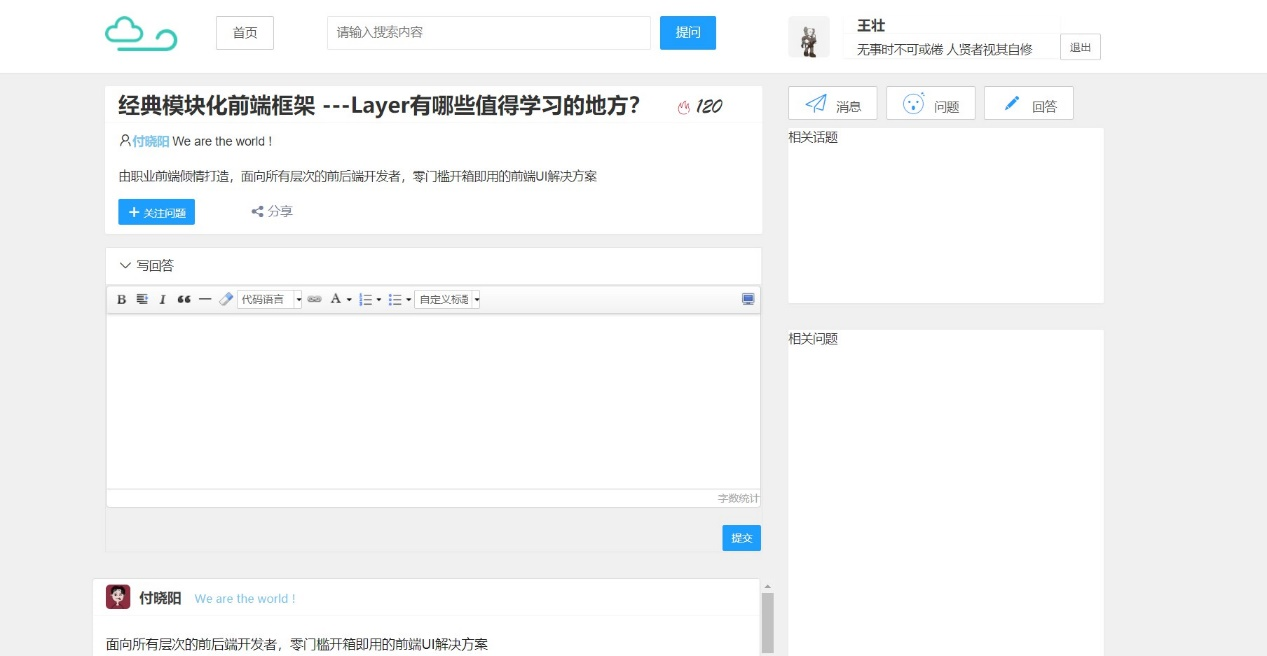Open the 代码语言 code language dropdown

click(270, 299)
